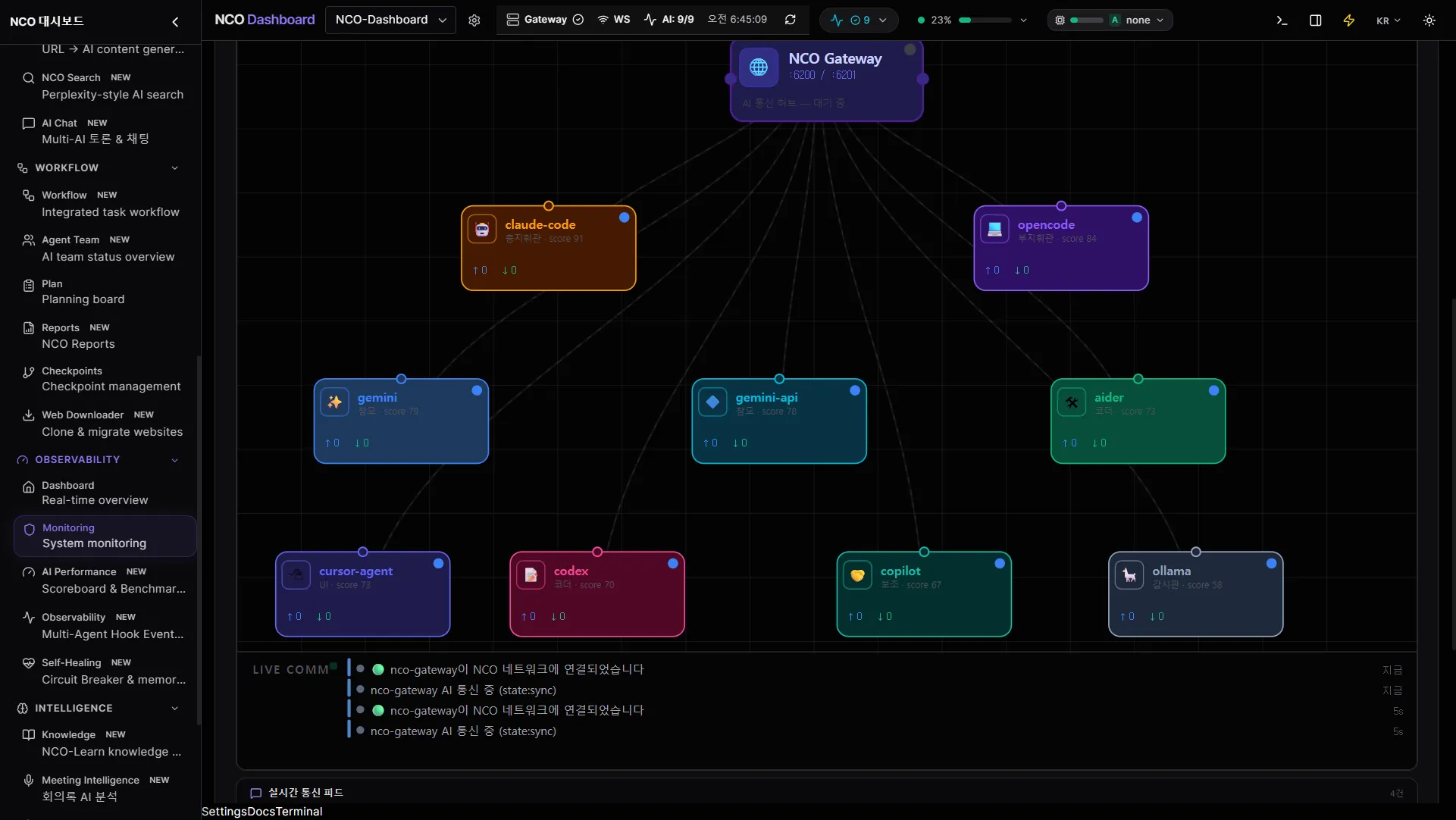Click the ollama llama icon
This screenshot has width=1456, height=820.
tap(1129, 575)
